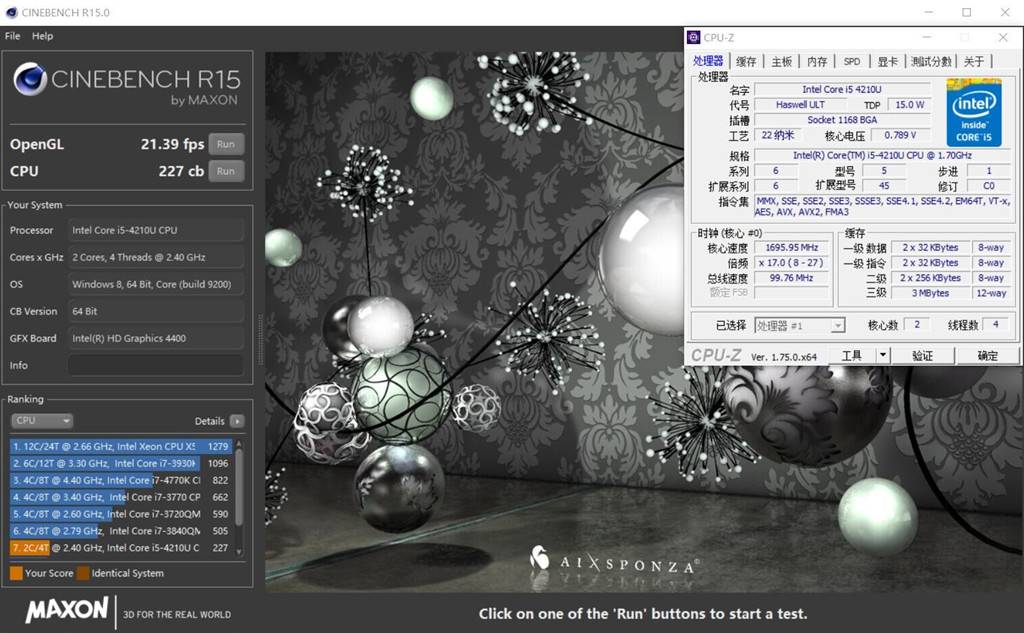The image size is (1024, 633).
Task: Click the Cinebench app icon in title bar
Action: click(11, 13)
